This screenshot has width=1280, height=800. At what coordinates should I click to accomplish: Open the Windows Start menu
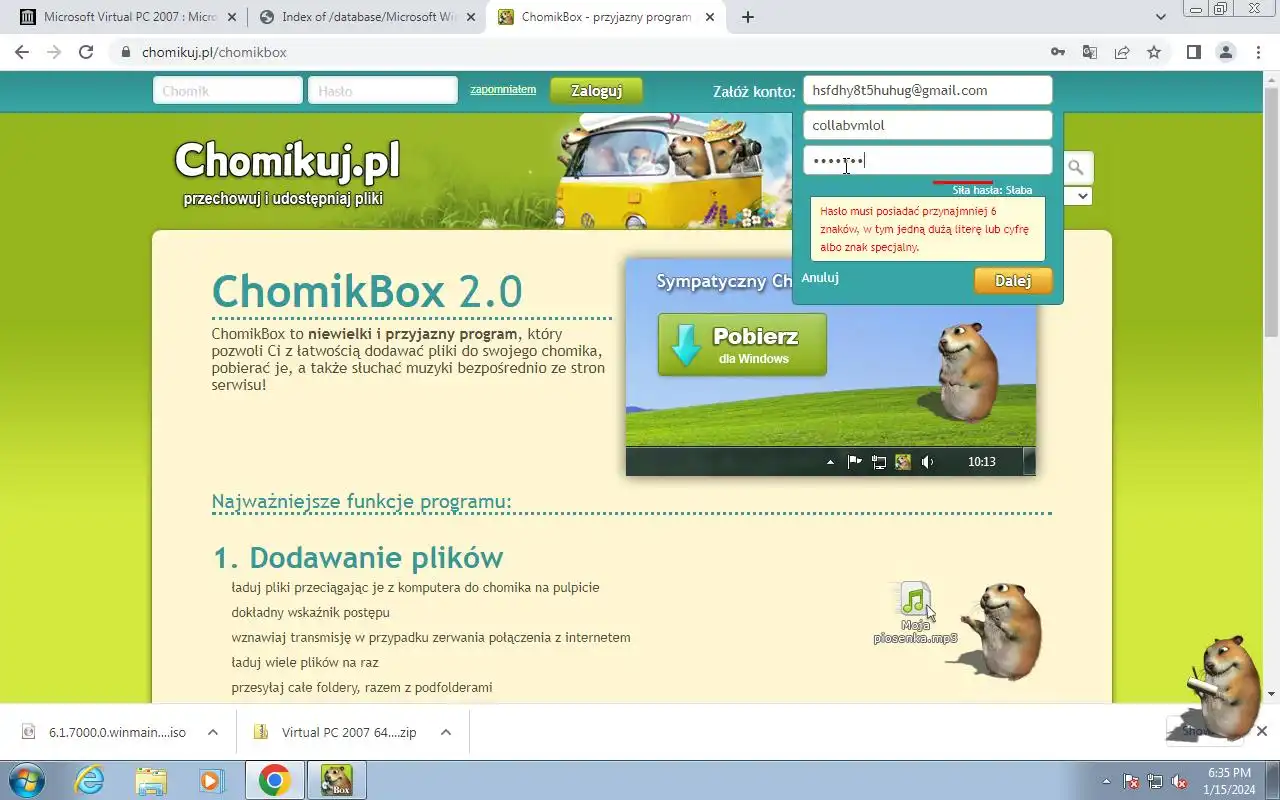[x=25, y=780]
